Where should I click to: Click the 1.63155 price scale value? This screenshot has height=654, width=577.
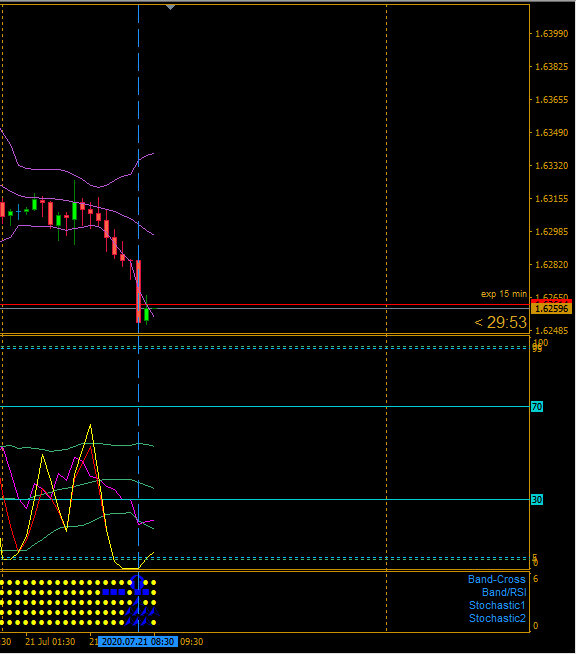click(552, 199)
